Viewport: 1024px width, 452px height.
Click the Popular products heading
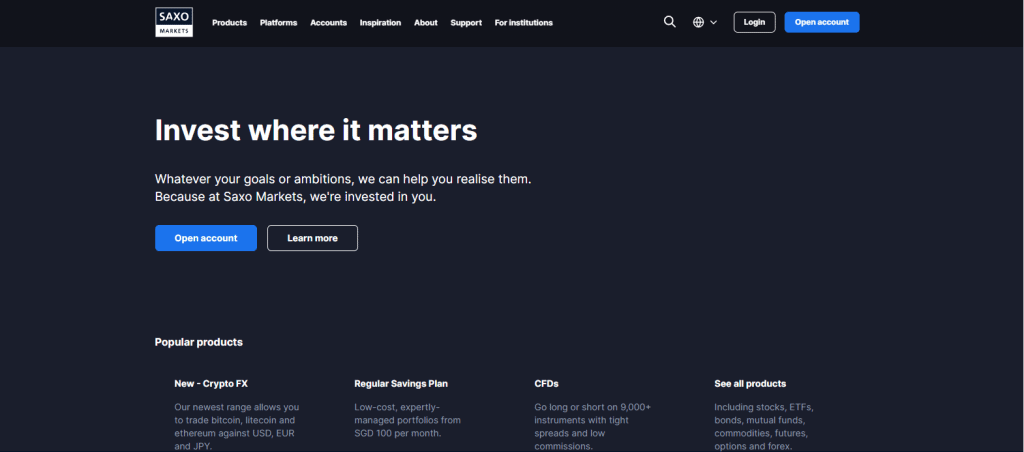[x=199, y=342]
